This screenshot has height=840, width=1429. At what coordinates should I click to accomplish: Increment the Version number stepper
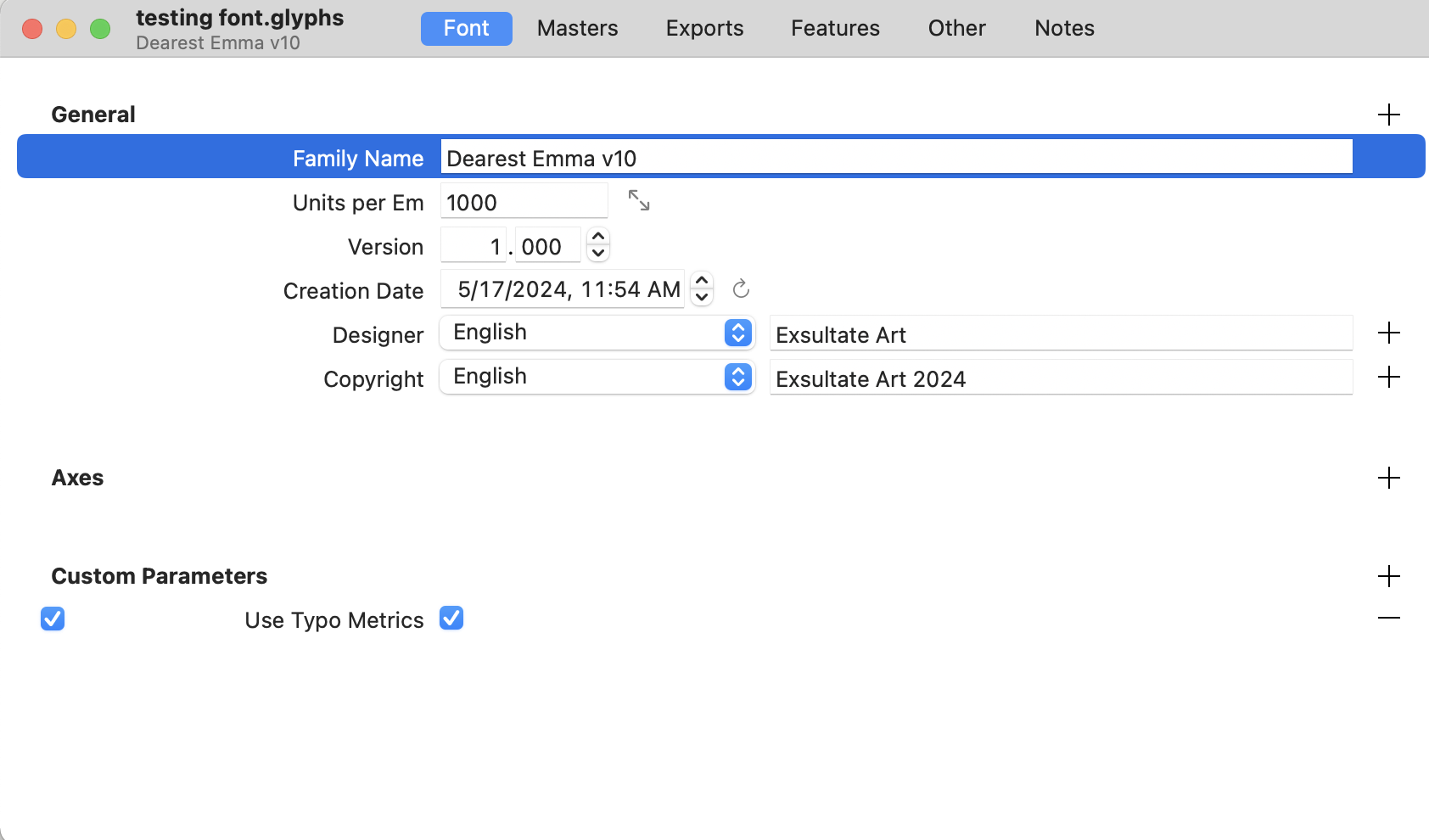pos(598,238)
